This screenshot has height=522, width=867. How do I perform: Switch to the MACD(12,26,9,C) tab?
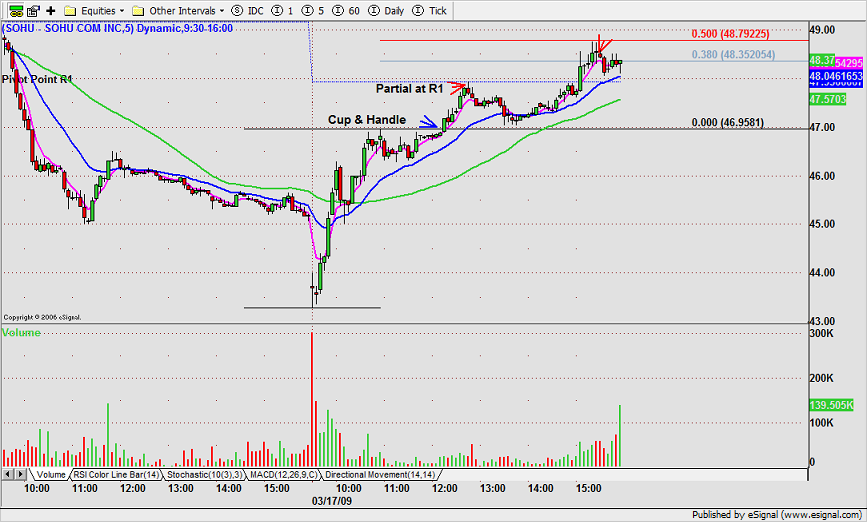click(284, 474)
